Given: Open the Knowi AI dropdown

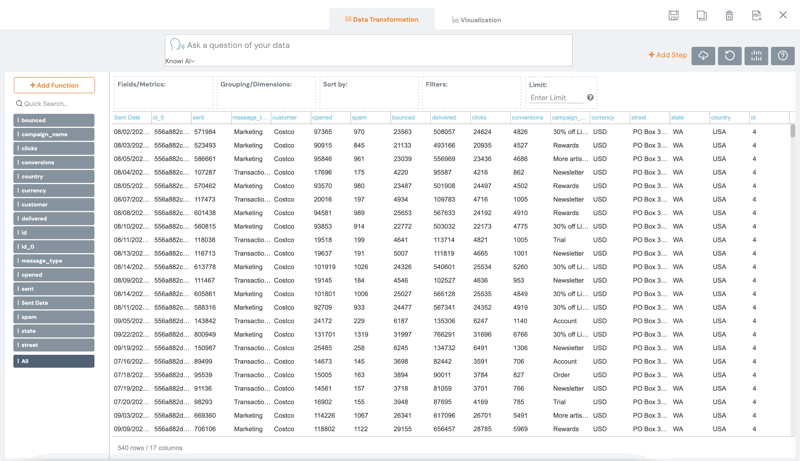Looking at the screenshot, I should pyautogui.click(x=180, y=61).
